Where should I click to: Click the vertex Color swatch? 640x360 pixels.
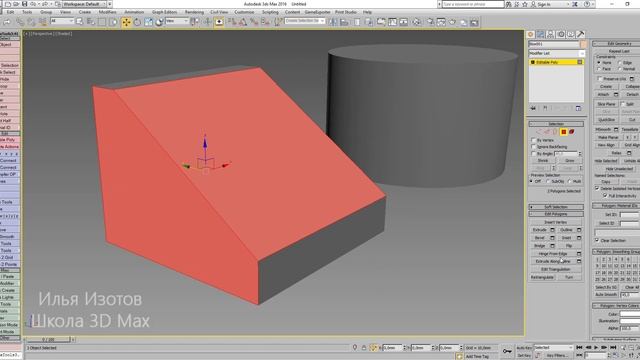(x=630, y=314)
